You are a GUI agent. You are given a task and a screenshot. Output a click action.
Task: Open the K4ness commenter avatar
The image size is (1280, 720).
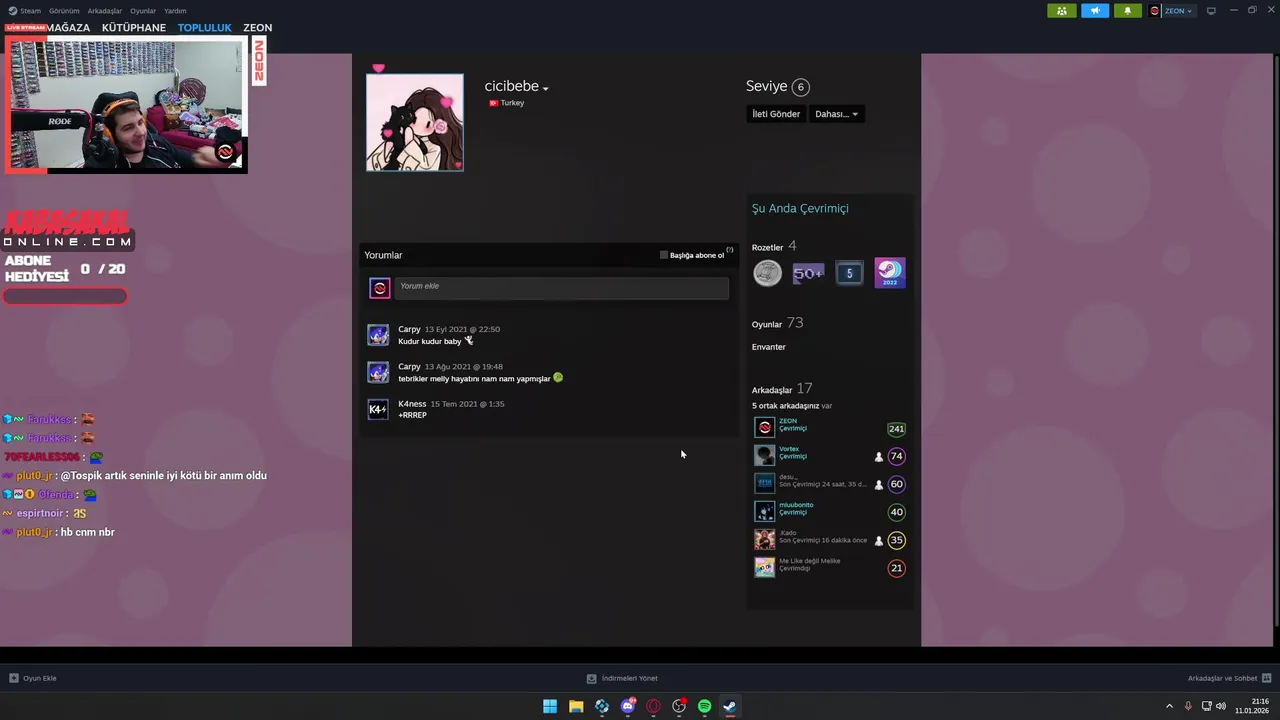(378, 409)
